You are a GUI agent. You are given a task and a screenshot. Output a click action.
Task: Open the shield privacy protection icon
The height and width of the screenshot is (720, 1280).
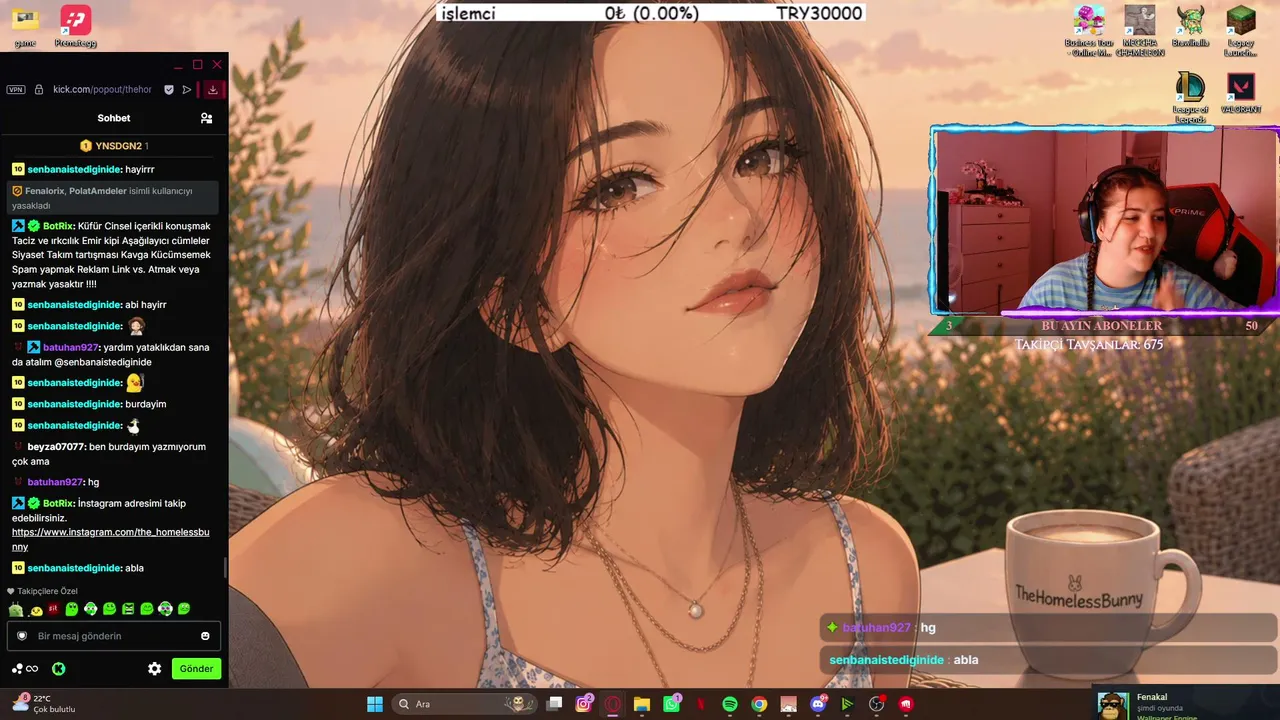pyautogui.click(x=169, y=89)
